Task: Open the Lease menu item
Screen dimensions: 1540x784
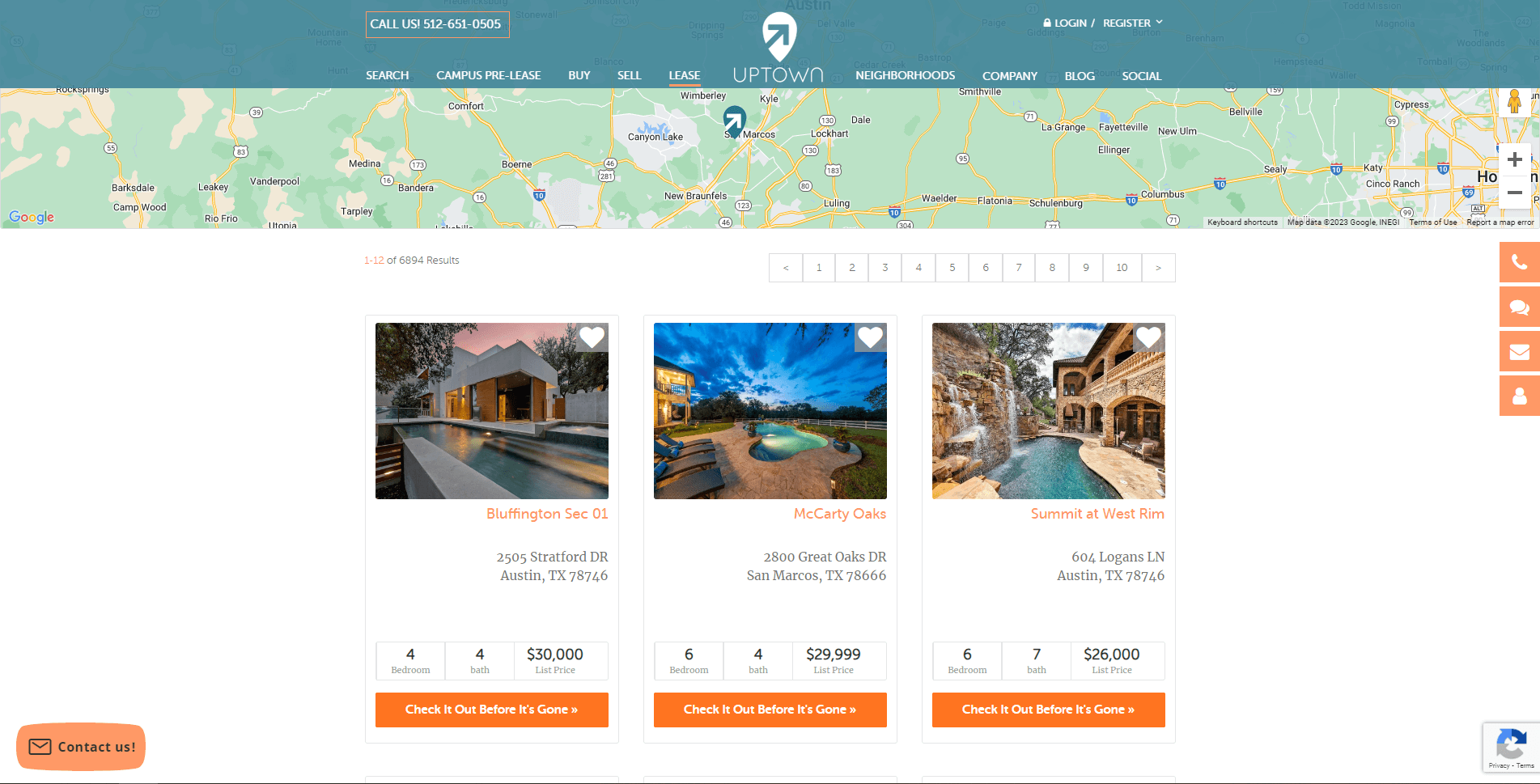Action: point(685,75)
